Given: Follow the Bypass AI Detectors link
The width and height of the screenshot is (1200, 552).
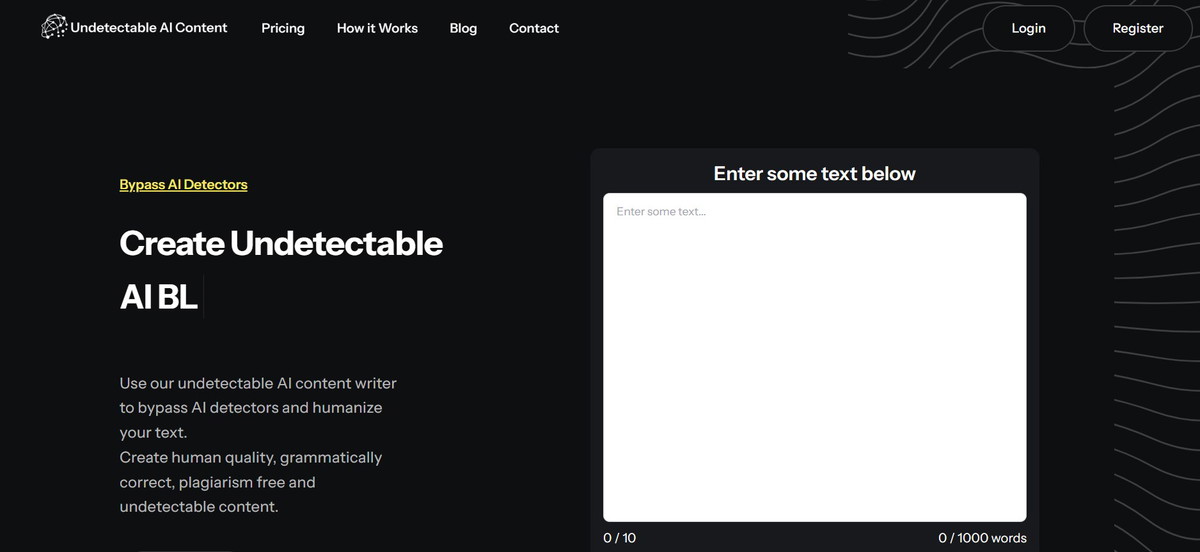Looking at the screenshot, I should tap(183, 184).
